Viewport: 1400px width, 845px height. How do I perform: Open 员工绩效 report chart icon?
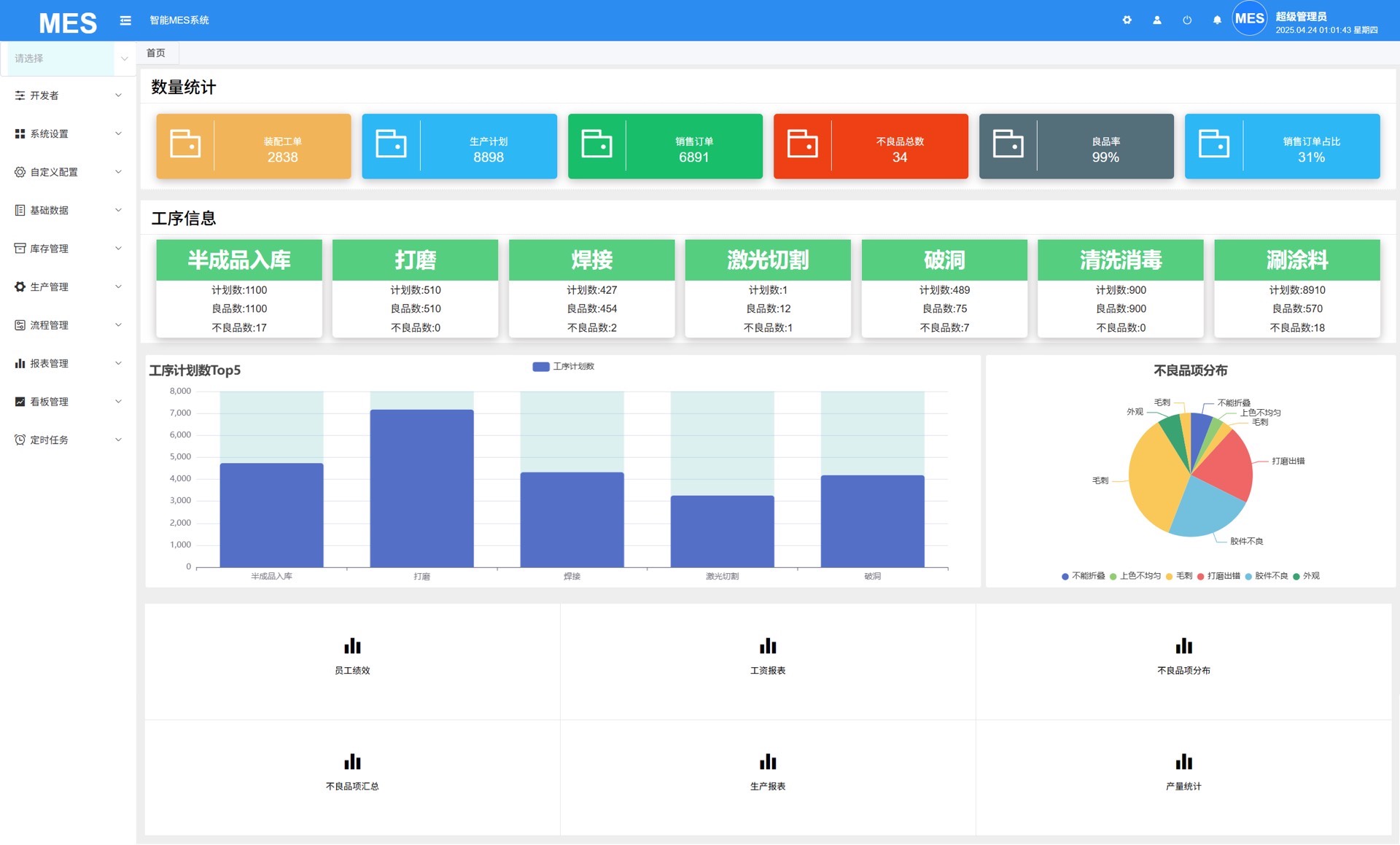click(x=352, y=647)
